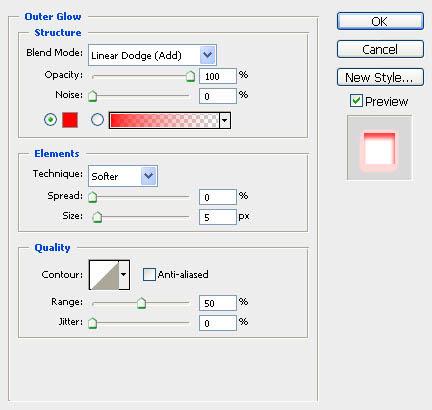The image size is (432, 410).
Task: Click the red-to-transparent gradient bar
Action: click(164, 120)
